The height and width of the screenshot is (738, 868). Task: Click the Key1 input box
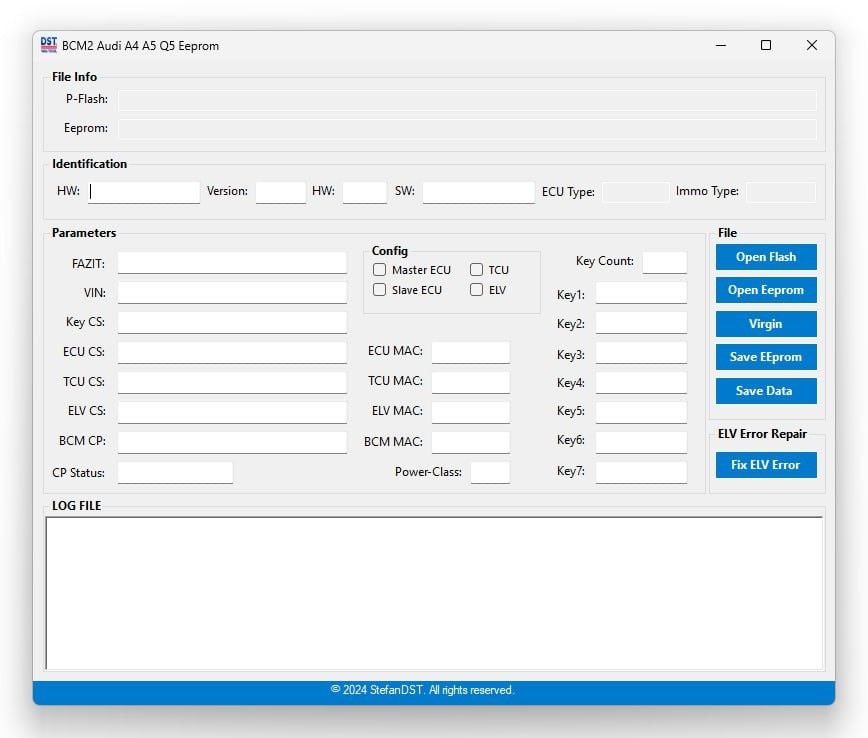(x=641, y=293)
